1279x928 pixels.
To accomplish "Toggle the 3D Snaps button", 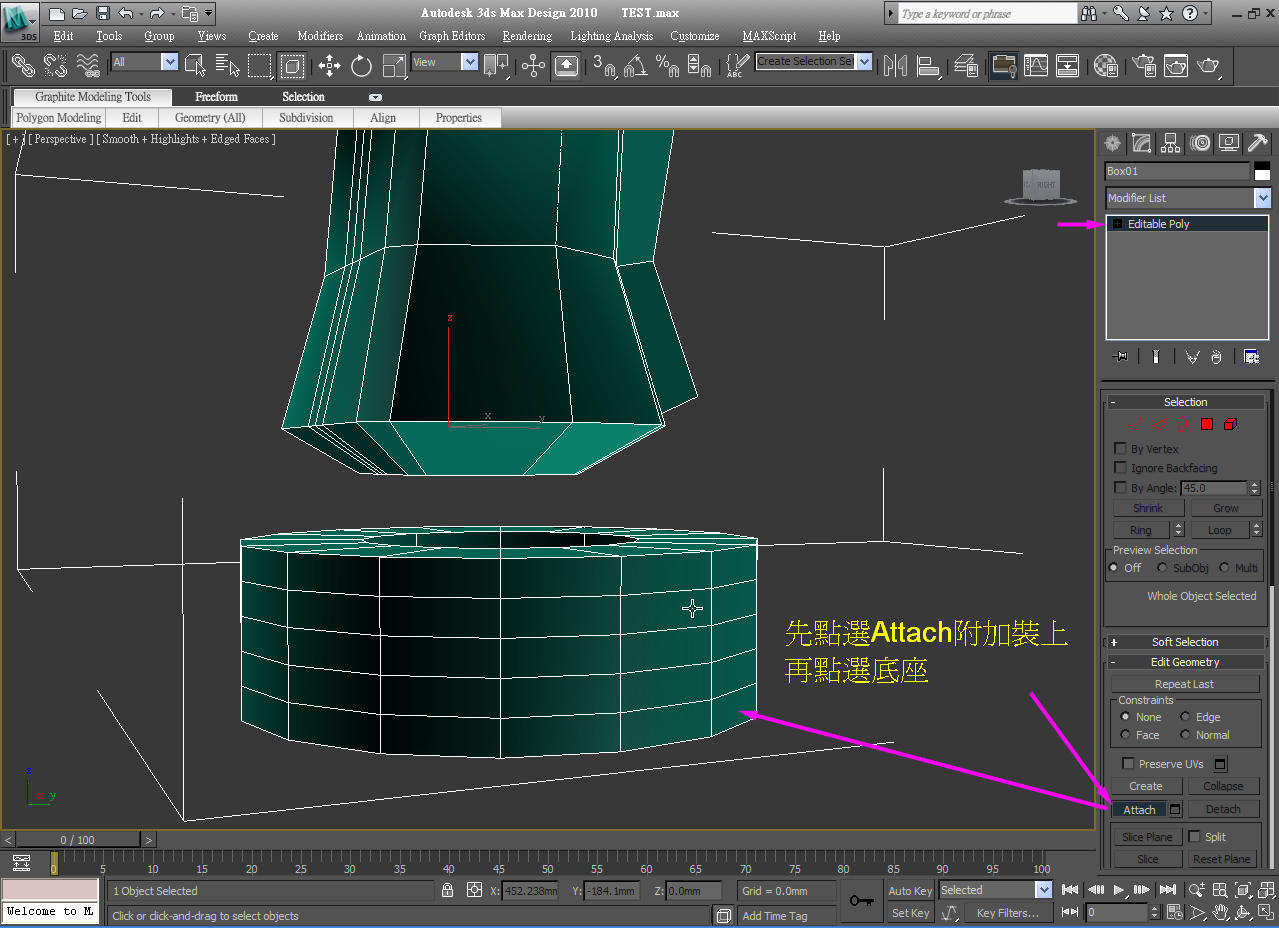I will pyautogui.click(x=603, y=66).
